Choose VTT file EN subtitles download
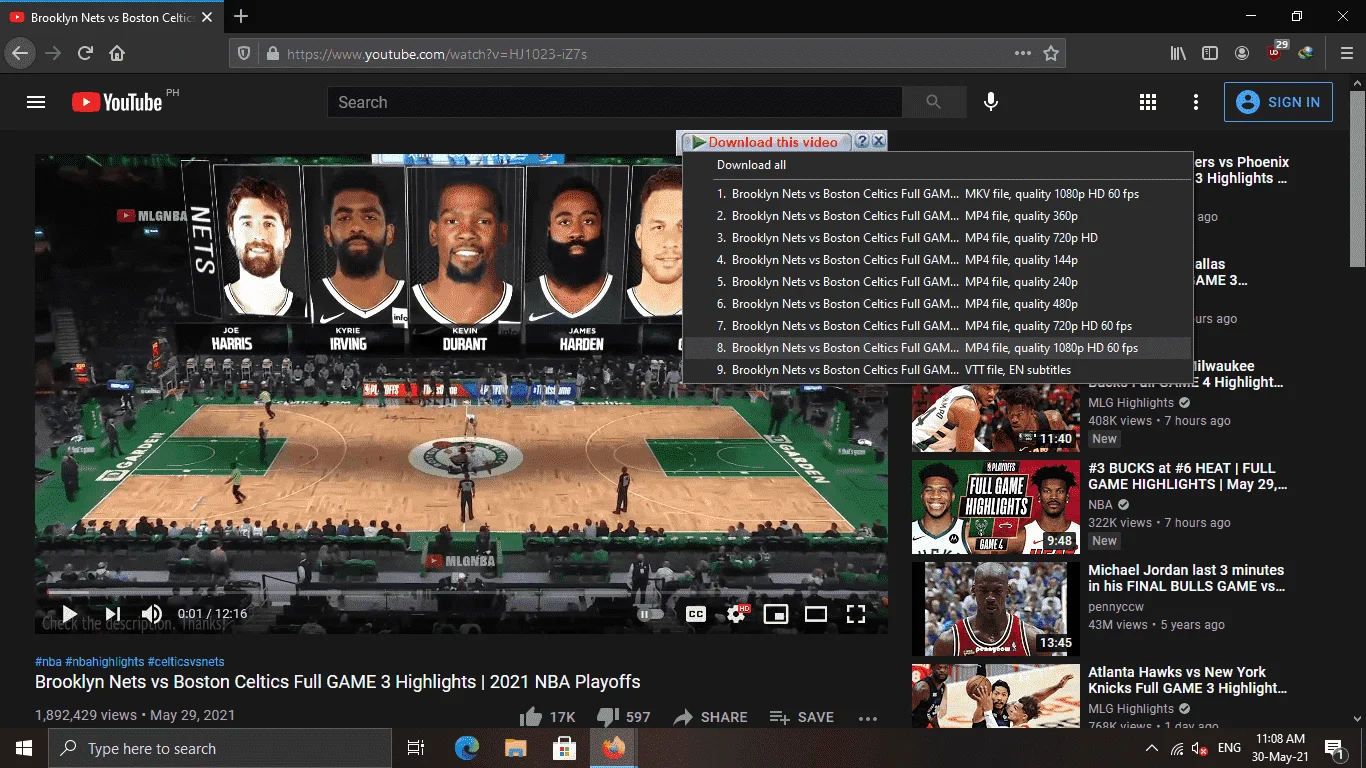Viewport: 1366px width, 768px height. [x=938, y=370]
